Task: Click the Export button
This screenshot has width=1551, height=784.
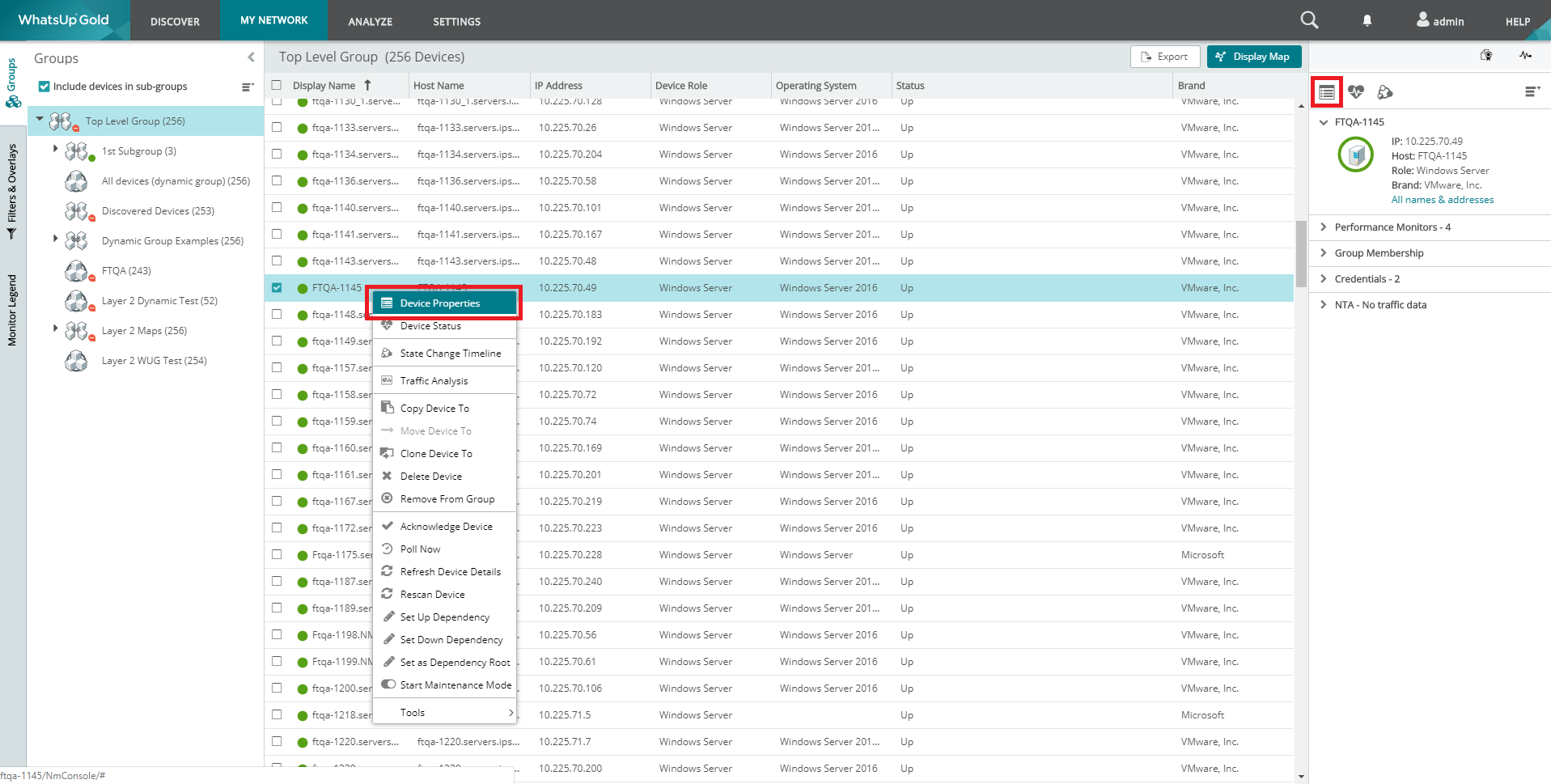Action: 1164,57
